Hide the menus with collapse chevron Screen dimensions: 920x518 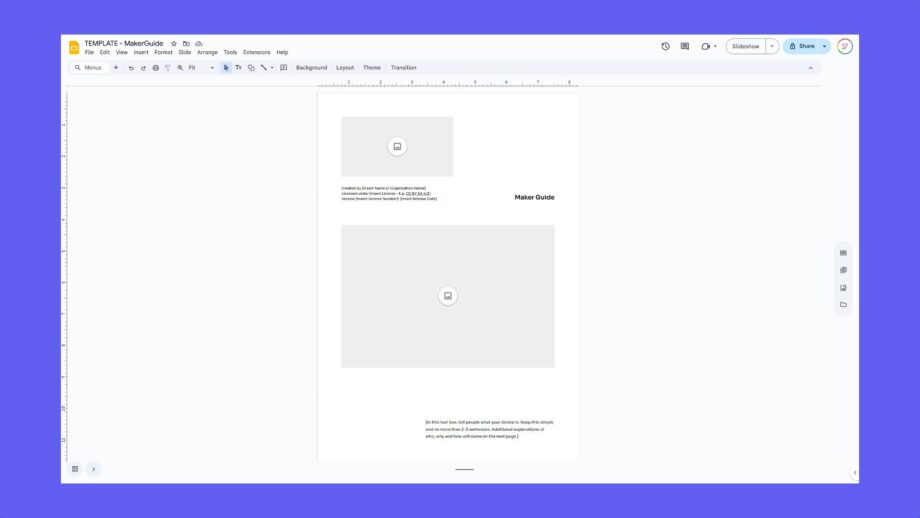pos(811,68)
